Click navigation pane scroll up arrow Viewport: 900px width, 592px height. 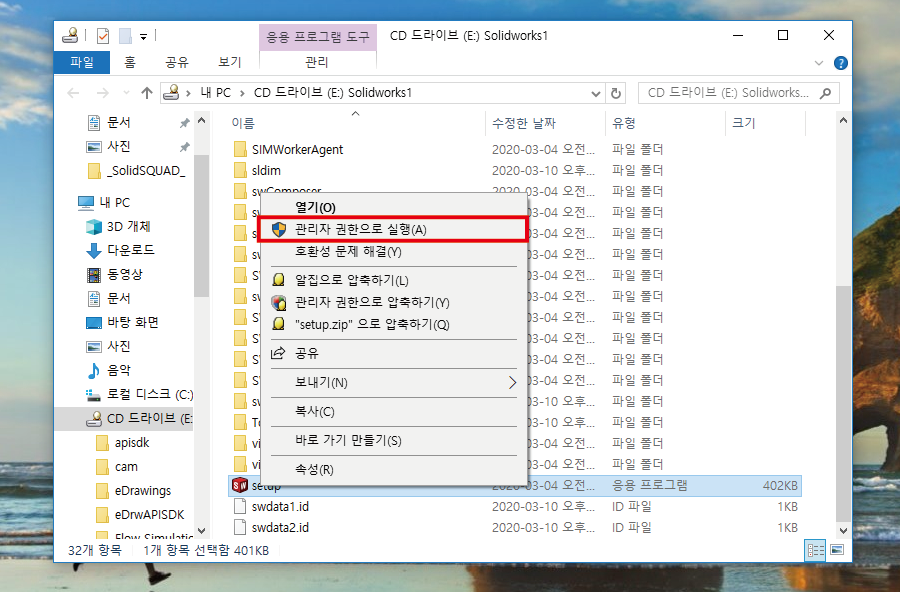(x=201, y=121)
